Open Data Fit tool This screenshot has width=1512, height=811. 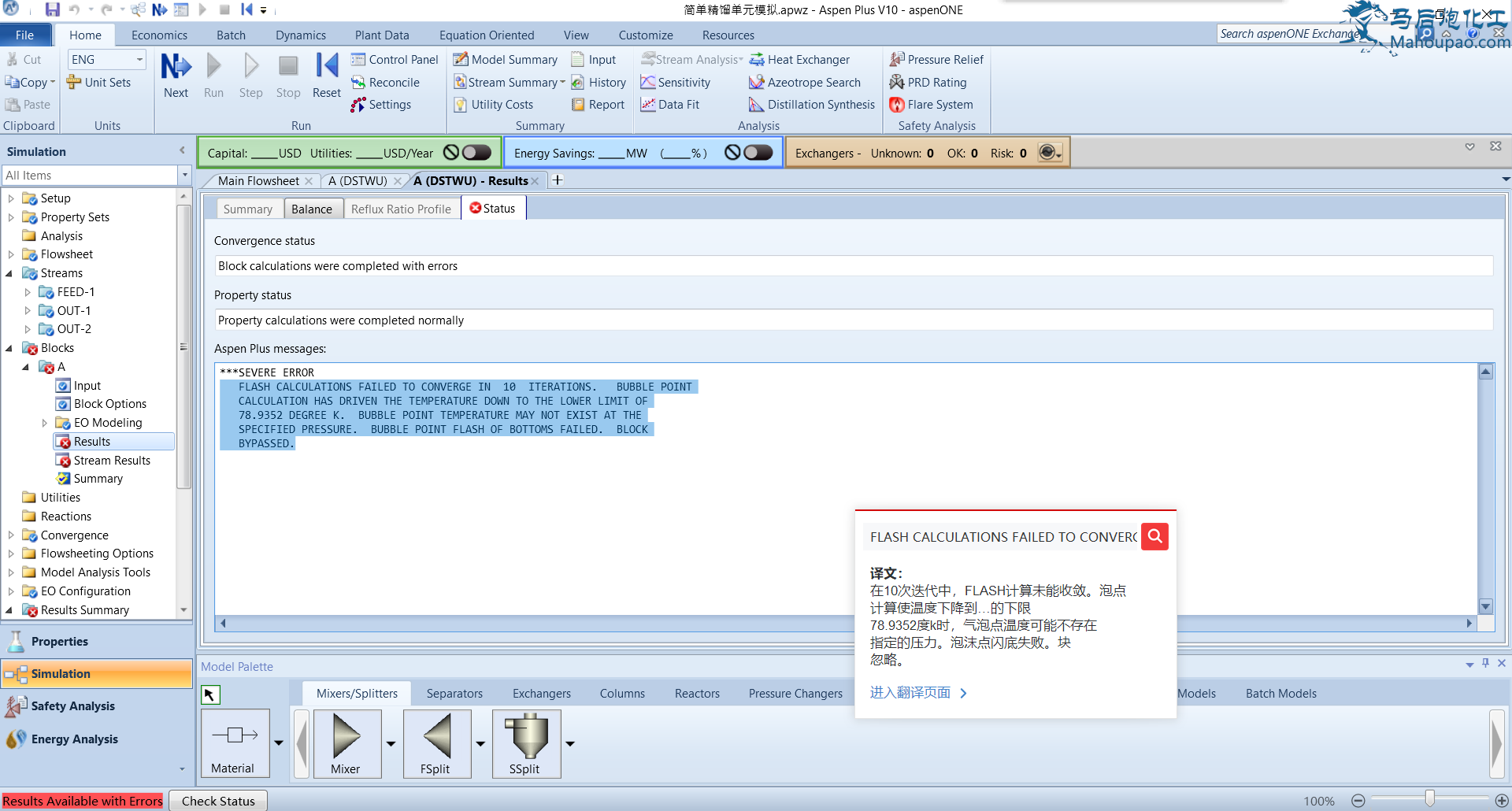(x=669, y=105)
